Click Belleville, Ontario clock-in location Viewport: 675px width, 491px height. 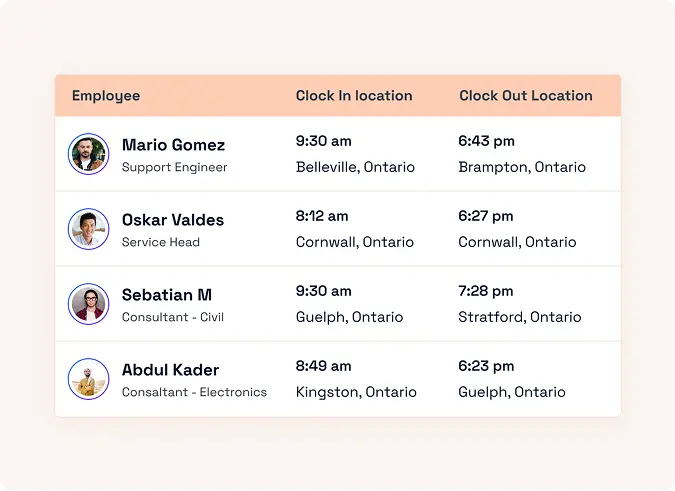click(355, 167)
